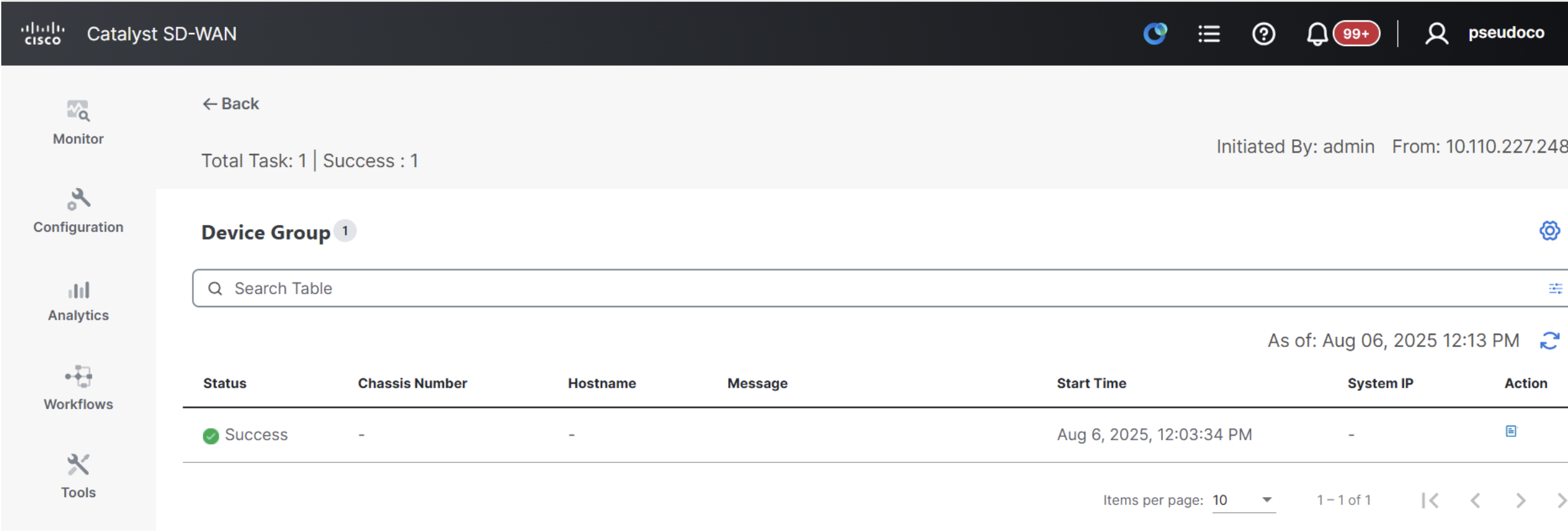The width and height of the screenshot is (1568, 532).
Task: Click the Success : 1 summary text
Action: click(370, 161)
